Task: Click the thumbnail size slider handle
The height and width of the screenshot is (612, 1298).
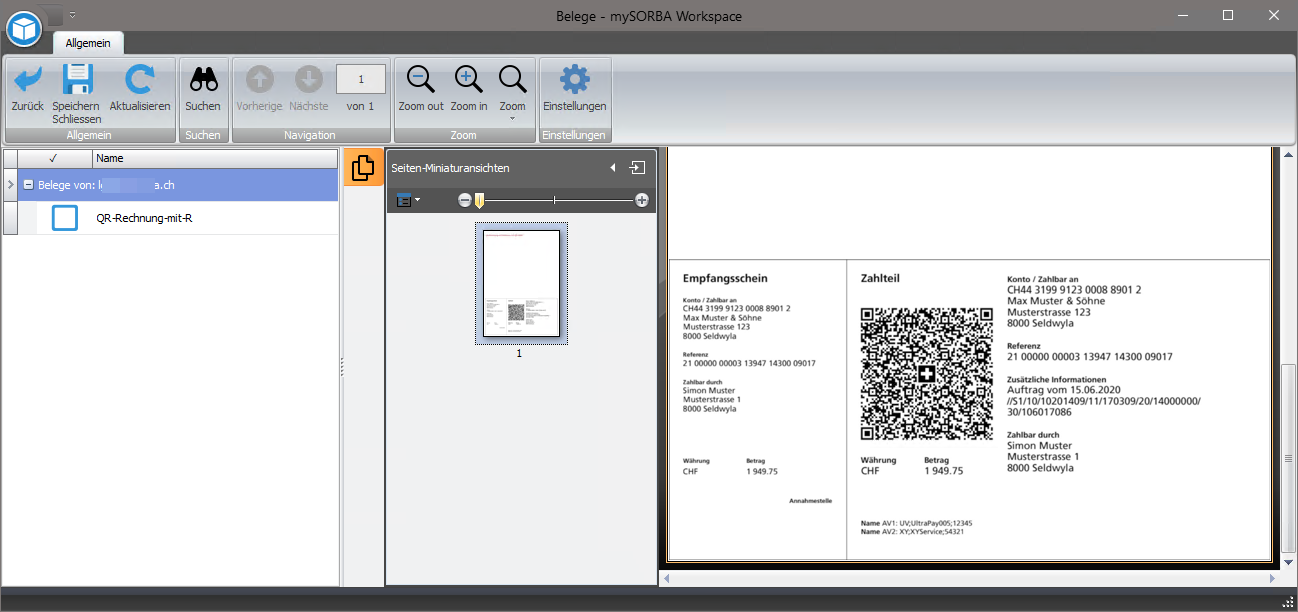Action: (479, 201)
